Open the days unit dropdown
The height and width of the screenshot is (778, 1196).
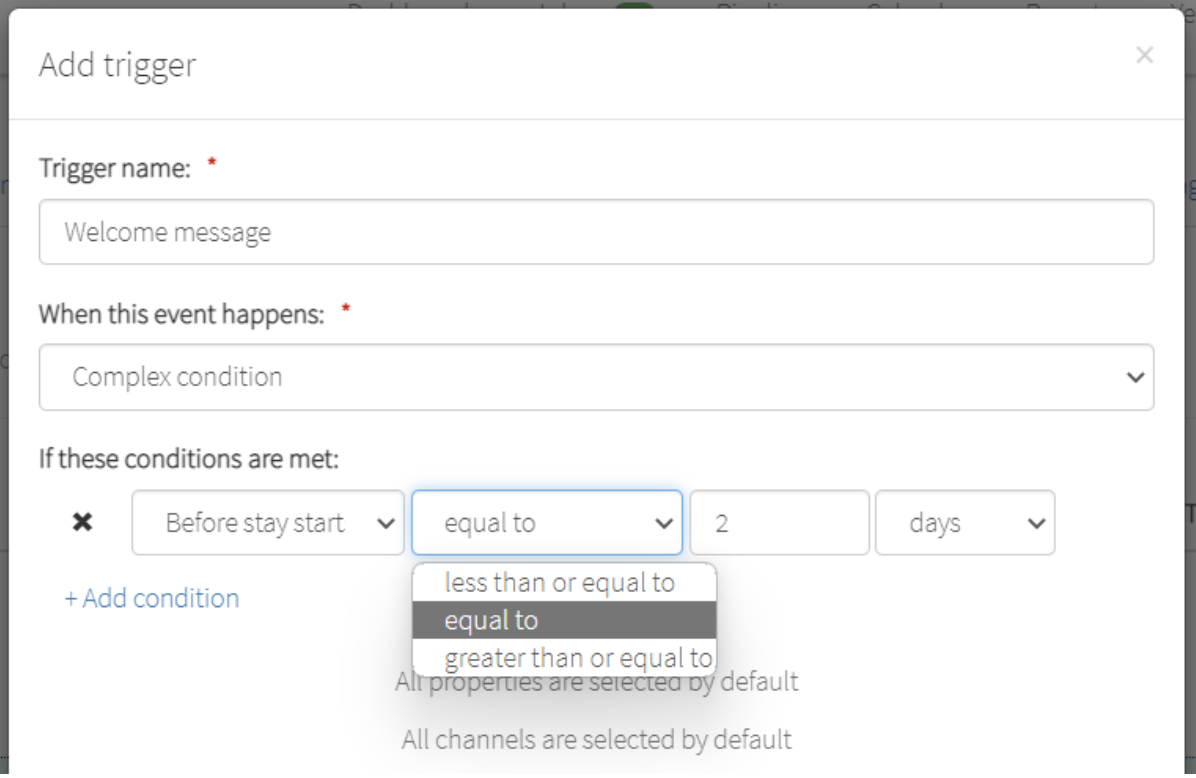point(964,522)
